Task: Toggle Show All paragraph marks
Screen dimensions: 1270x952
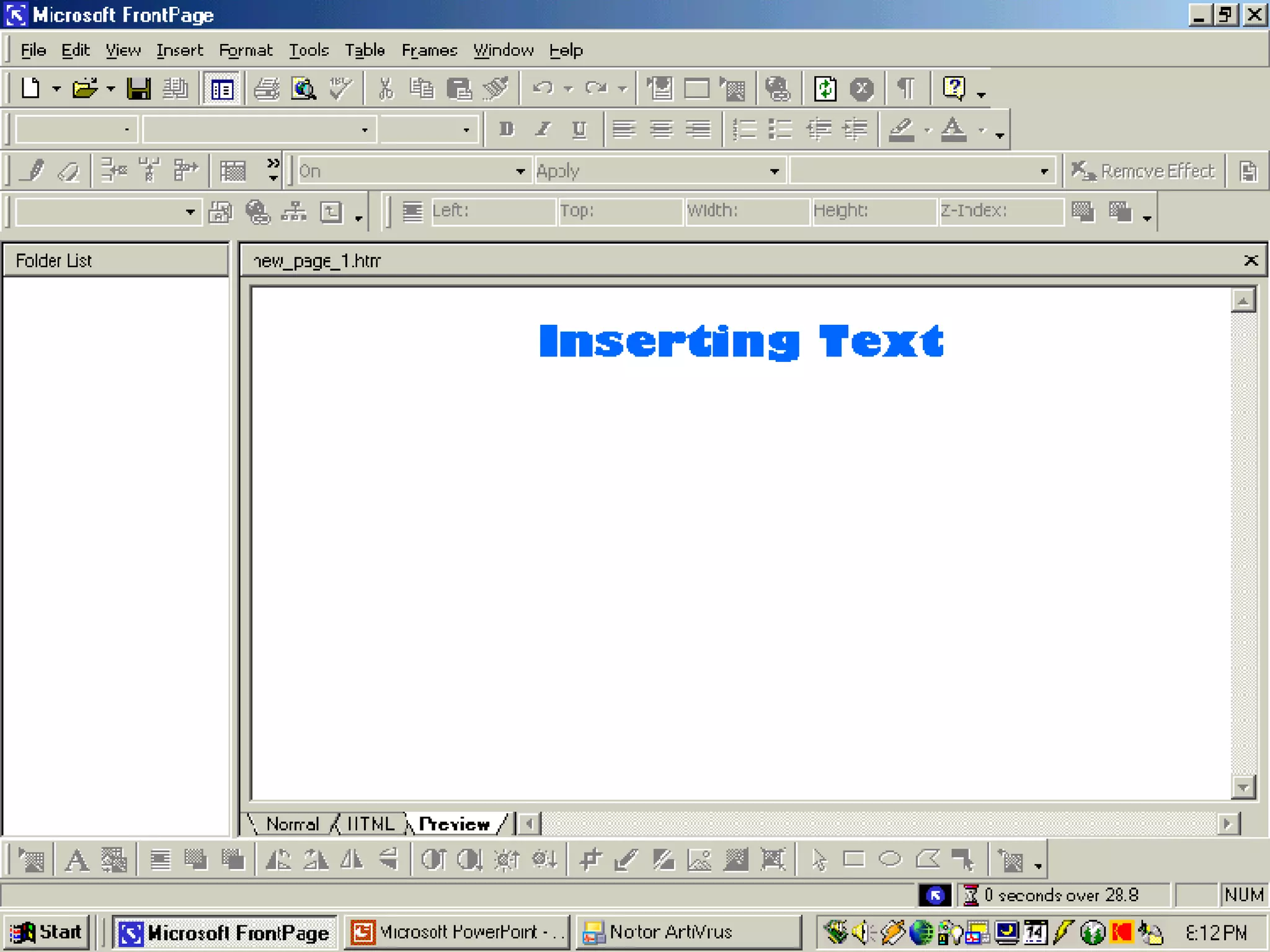Action: 906,89
